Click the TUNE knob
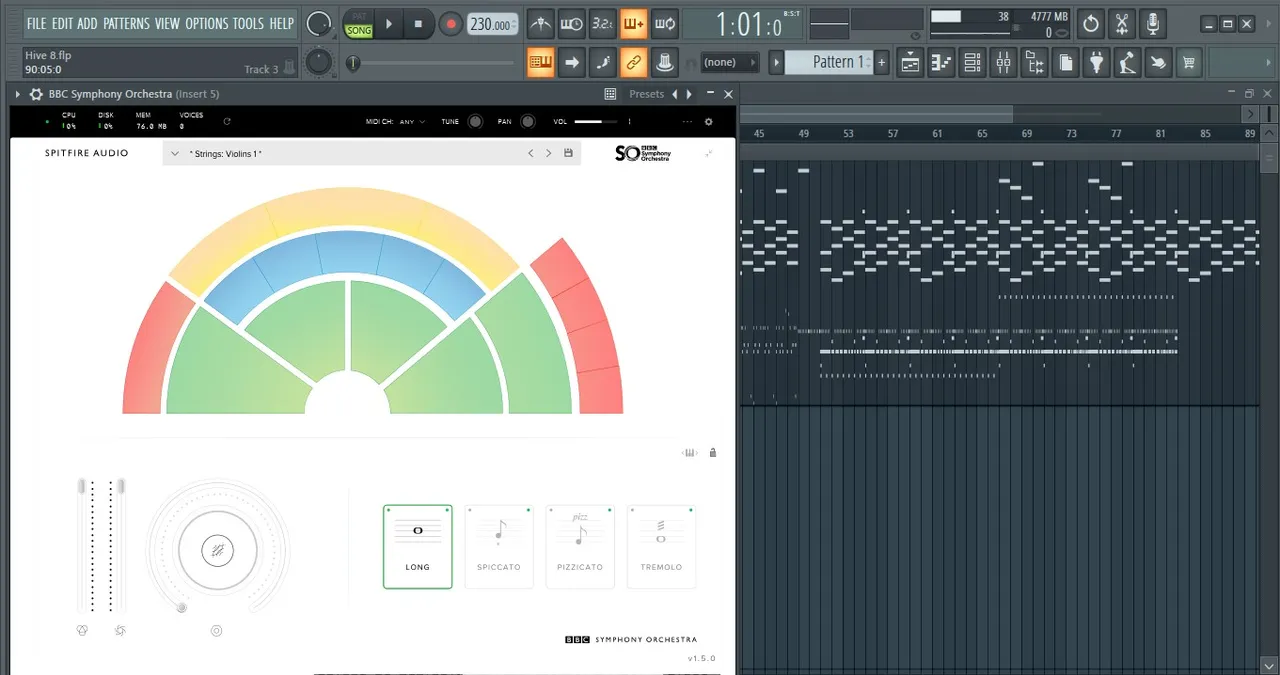The width and height of the screenshot is (1280, 675). click(x=475, y=122)
